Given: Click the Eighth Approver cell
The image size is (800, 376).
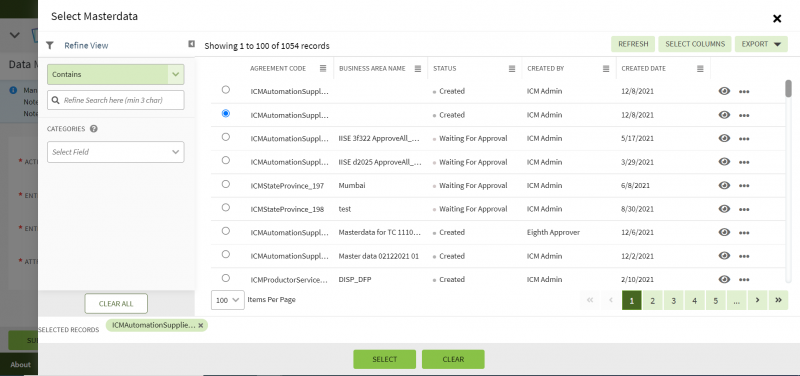Looking at the screenshot, I should (x=553, y=233).
